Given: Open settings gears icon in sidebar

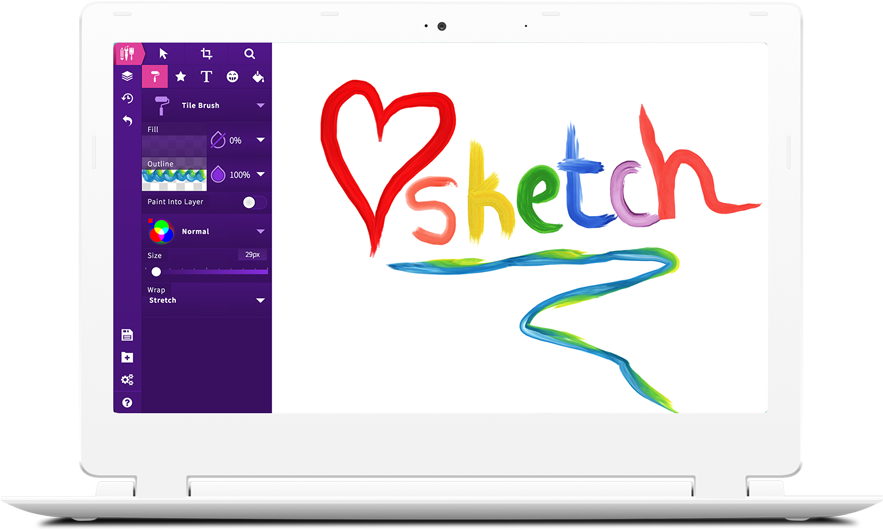Looking at the screenshot, I should click(x=127, y=380).
